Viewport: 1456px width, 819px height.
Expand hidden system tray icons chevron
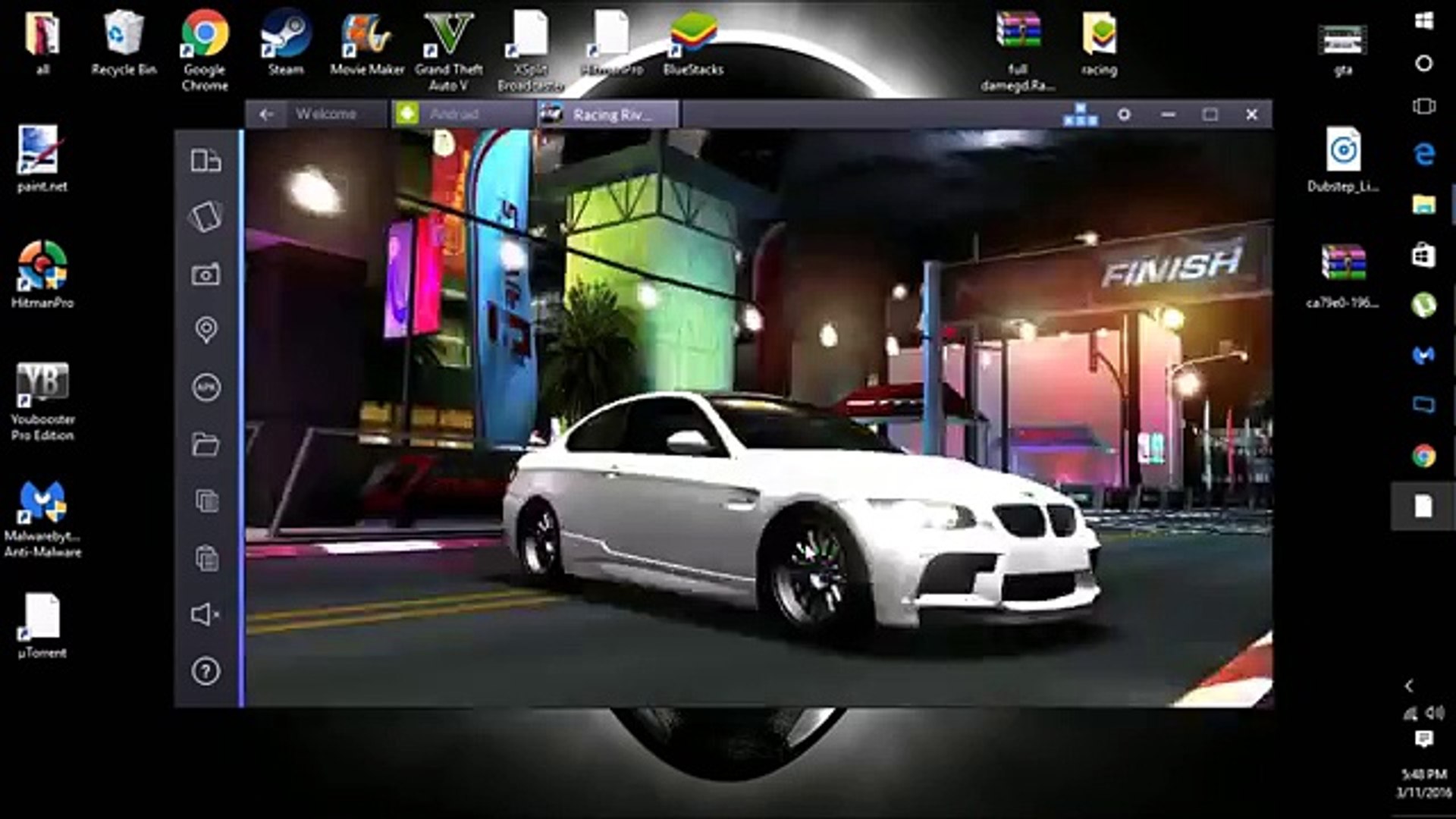(x=1409, y=686)
